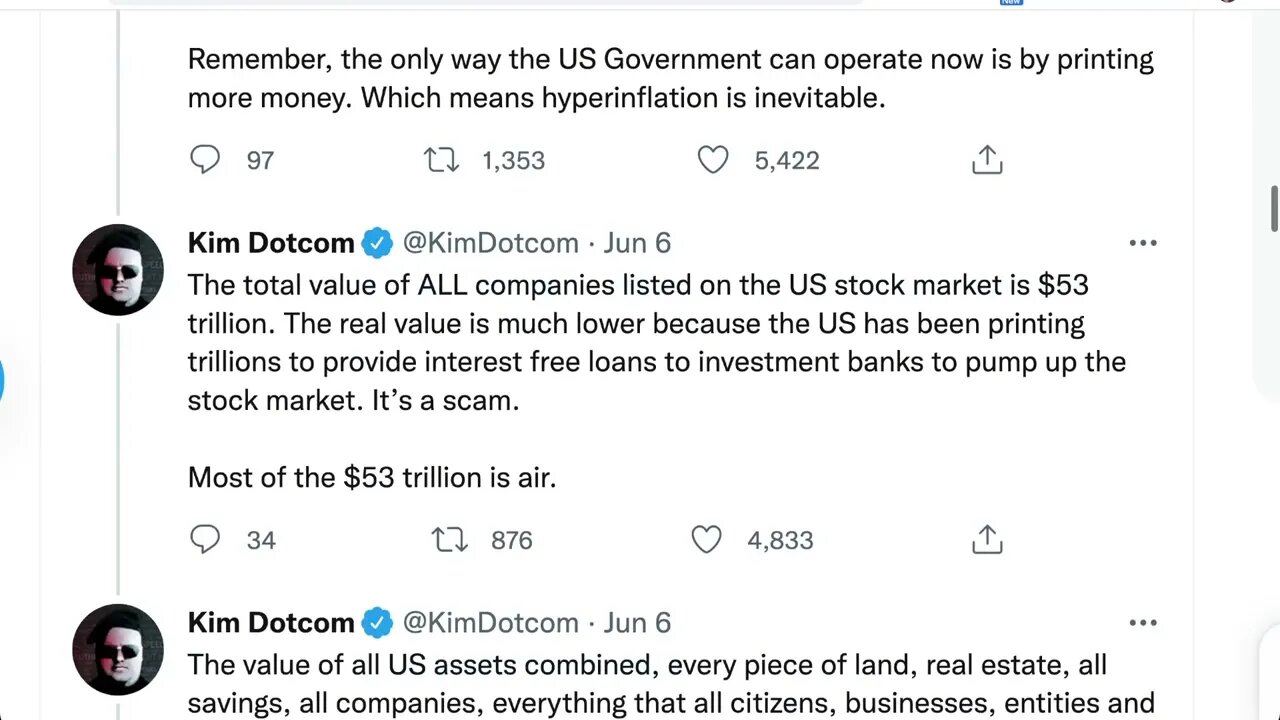Like the tweet with 4,833 likes
This screenshot has width=1280, height=720.
[x=706, y=540]
